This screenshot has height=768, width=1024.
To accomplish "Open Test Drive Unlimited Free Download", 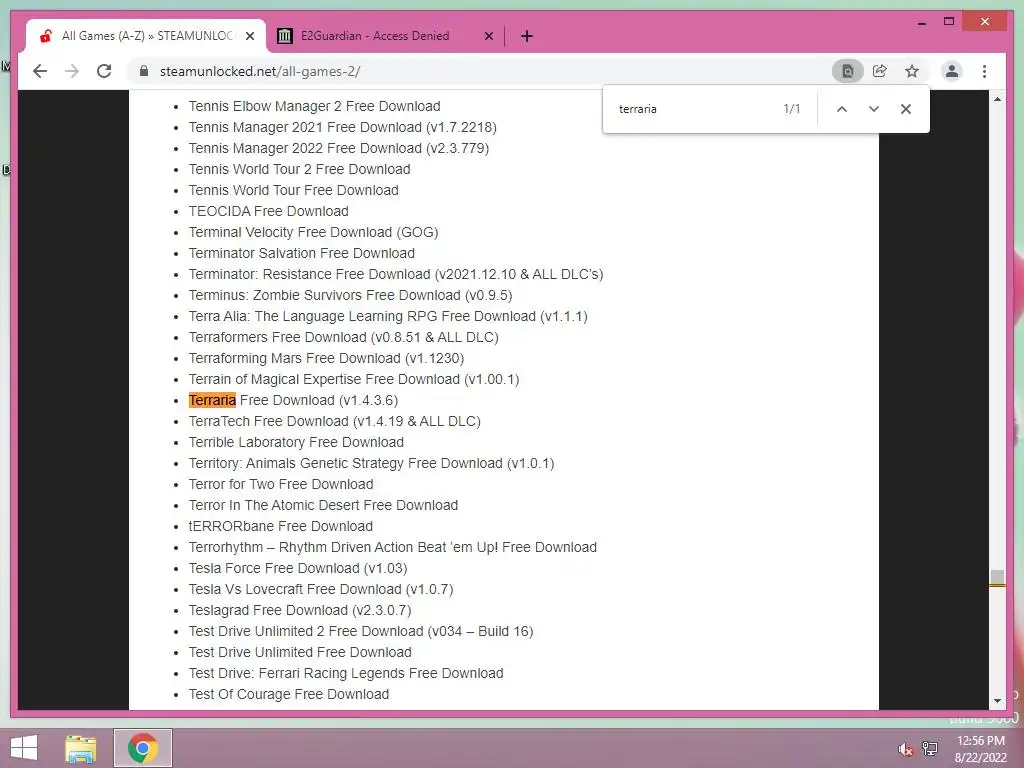I will pyautogui.click(x=300, y=652).
